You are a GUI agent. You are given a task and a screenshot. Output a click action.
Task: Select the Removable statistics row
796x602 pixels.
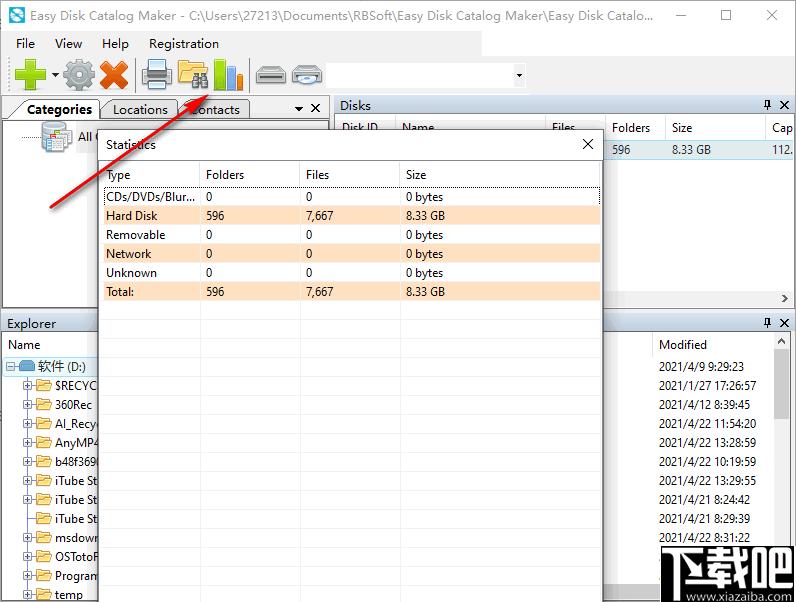351,235
